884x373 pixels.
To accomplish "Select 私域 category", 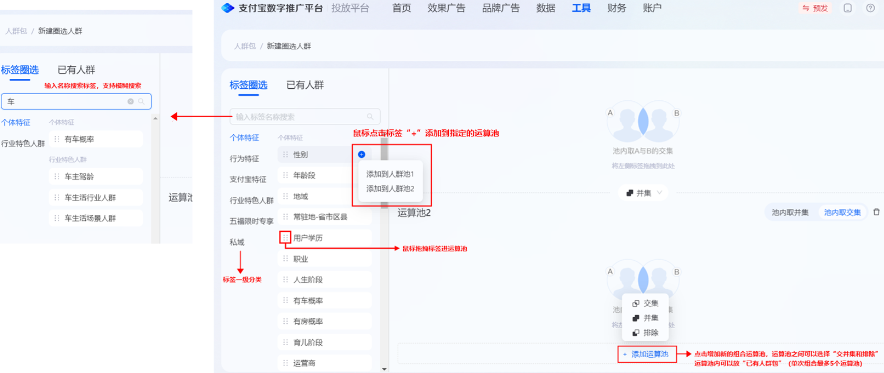I will [237, 242].
